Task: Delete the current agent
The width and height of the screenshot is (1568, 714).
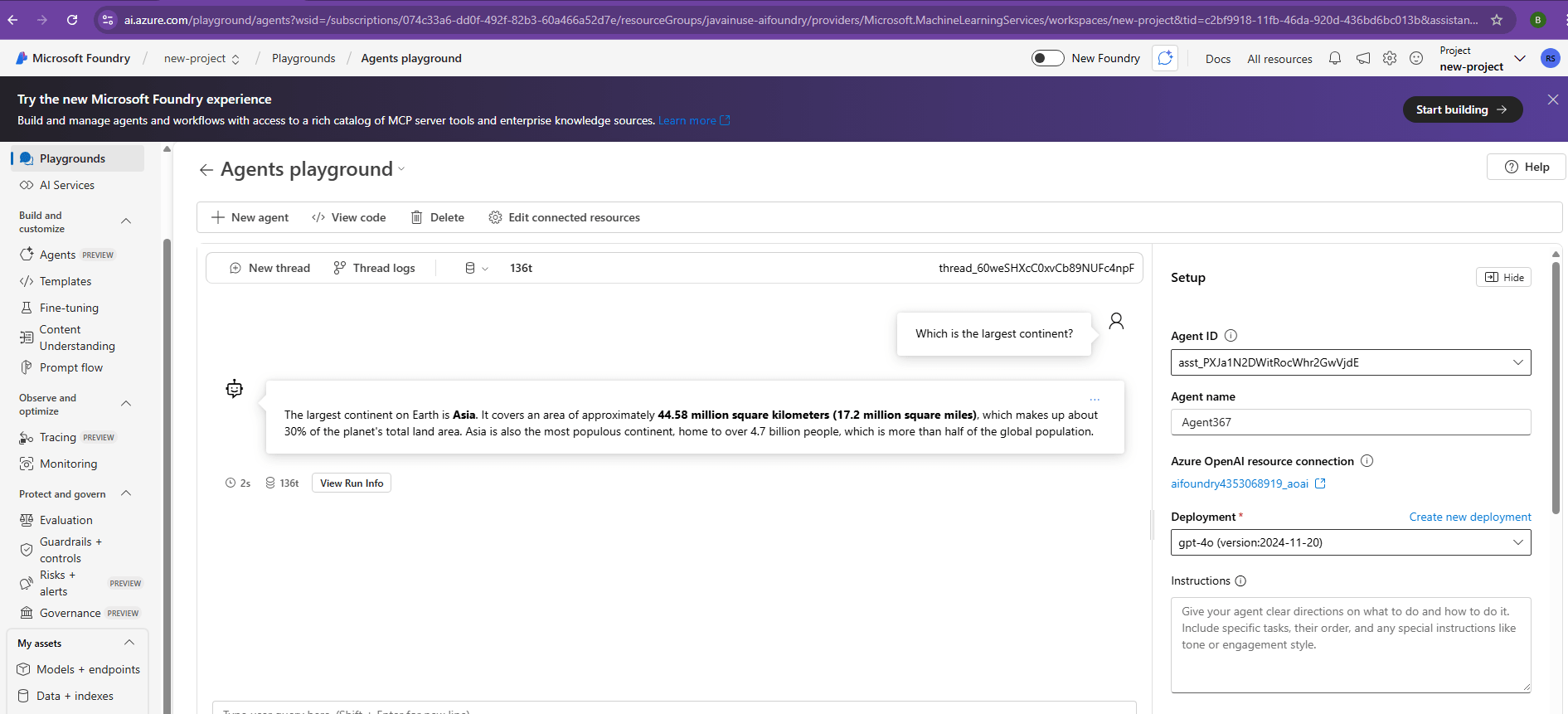Action: coord(438,217)
